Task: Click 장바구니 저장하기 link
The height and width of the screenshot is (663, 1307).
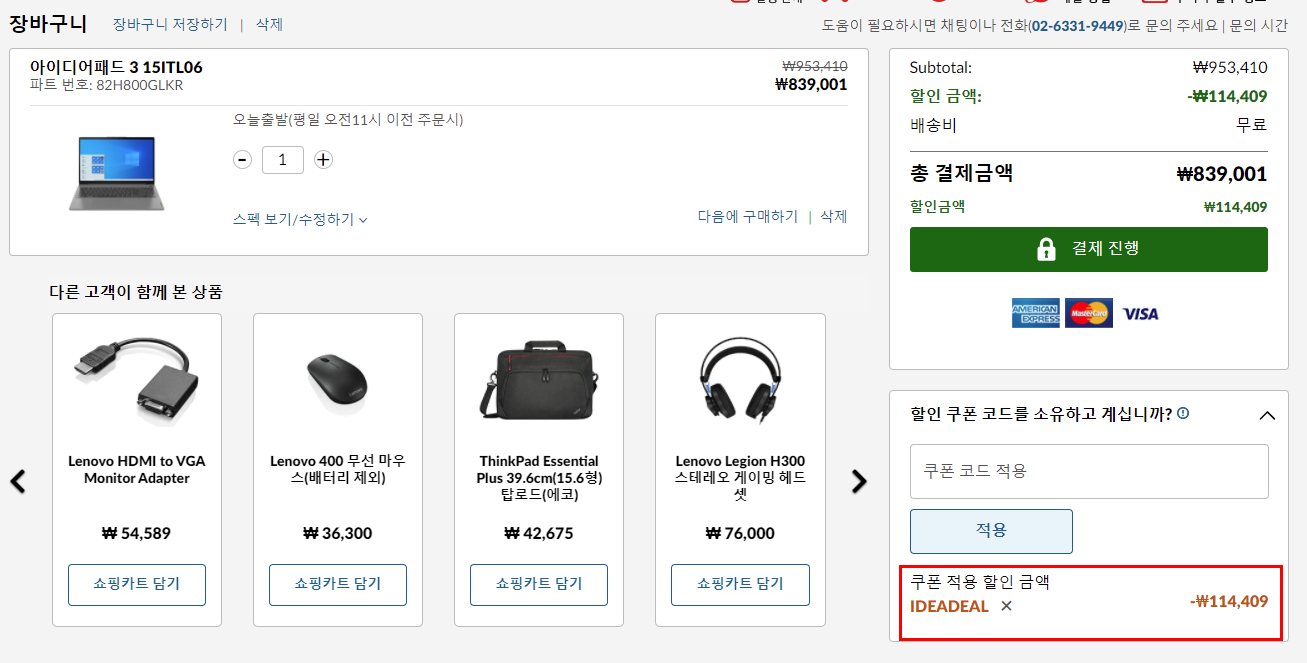Action: click(170, 24)
